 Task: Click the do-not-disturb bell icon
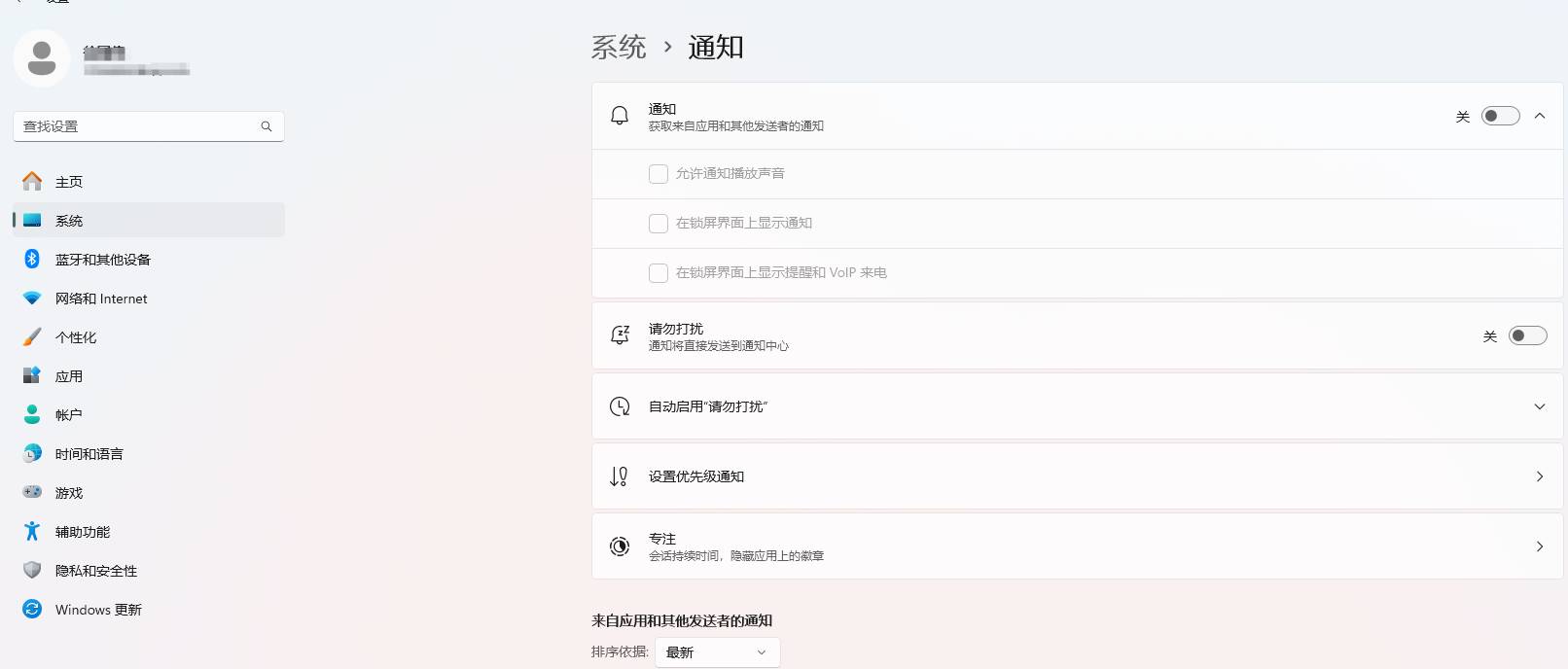(620, 335)
